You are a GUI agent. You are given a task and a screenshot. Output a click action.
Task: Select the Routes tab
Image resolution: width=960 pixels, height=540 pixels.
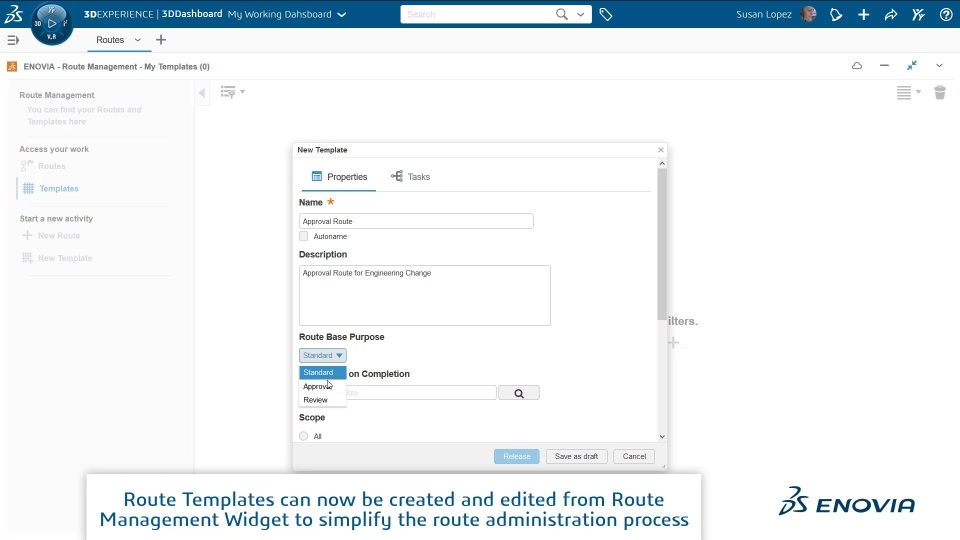[x=110, y=40]
